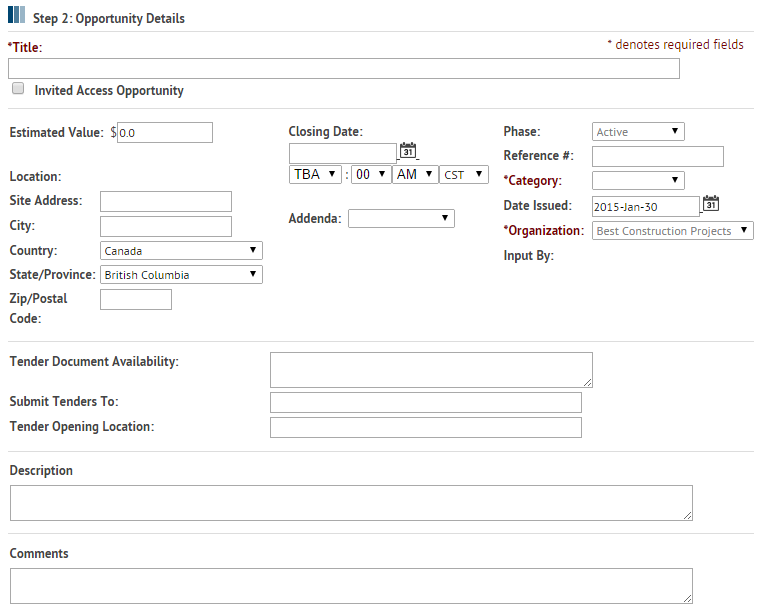Expand the Organization dropdown
The image size is (761, 615).
tap(673, 231)
